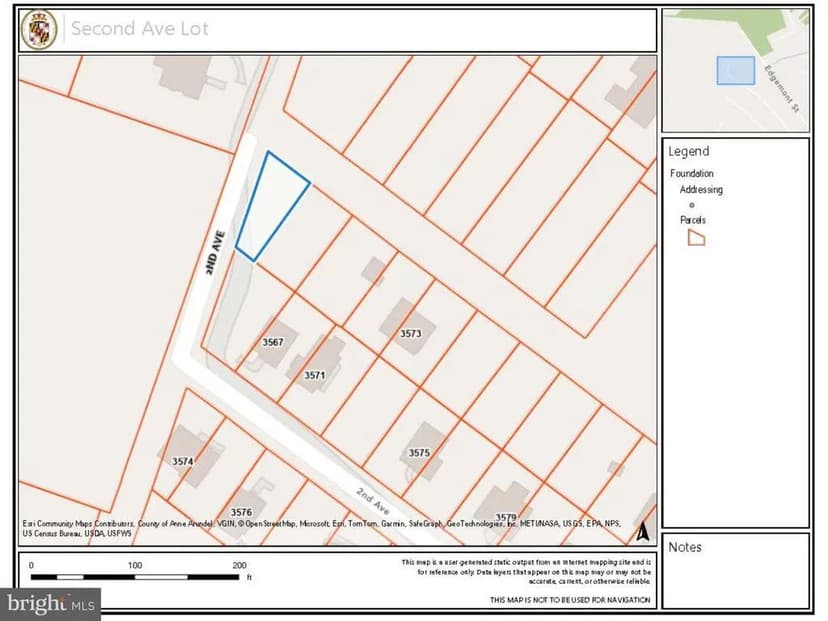Open the Notes panel header
The width and height of the screenshot is (828, 621).
(x=685, y=547)
